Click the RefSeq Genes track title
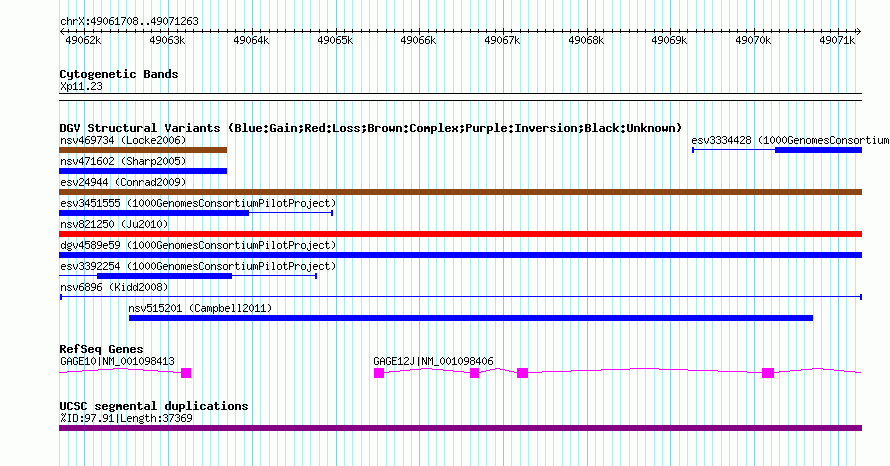890x466 pixels. pos(101,349)
